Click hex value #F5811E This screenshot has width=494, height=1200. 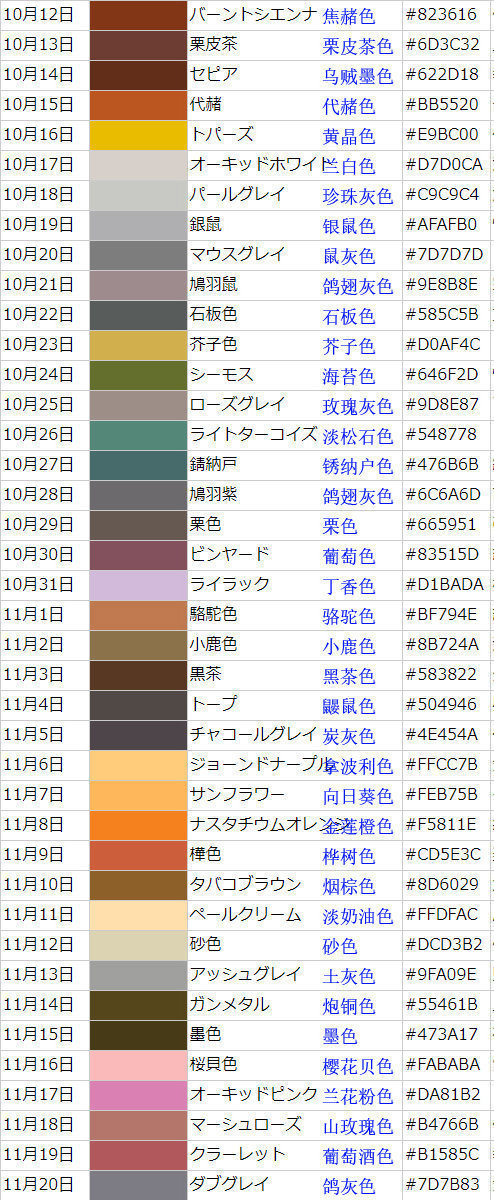pos(441,824)
